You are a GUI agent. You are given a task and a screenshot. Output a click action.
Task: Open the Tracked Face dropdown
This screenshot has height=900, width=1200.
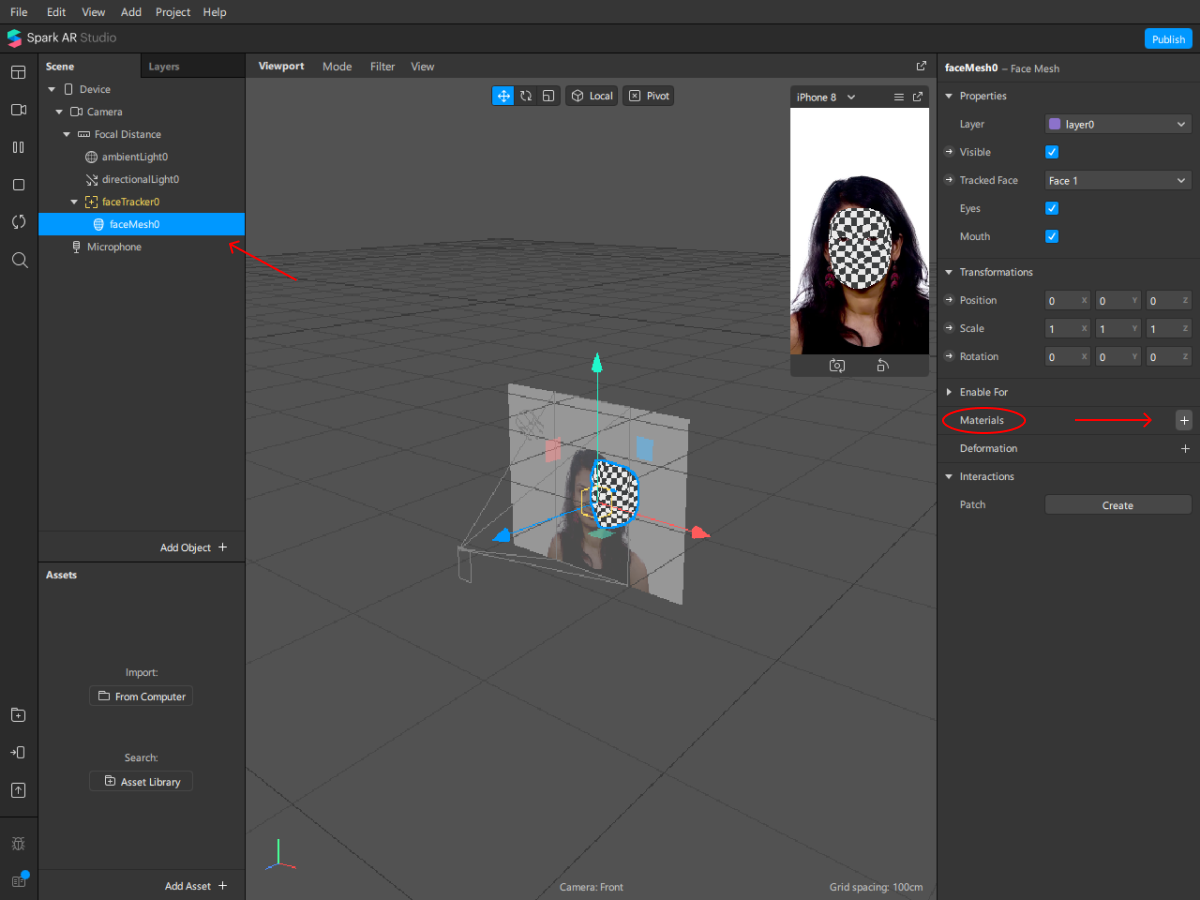click(x=1117, y=180)
